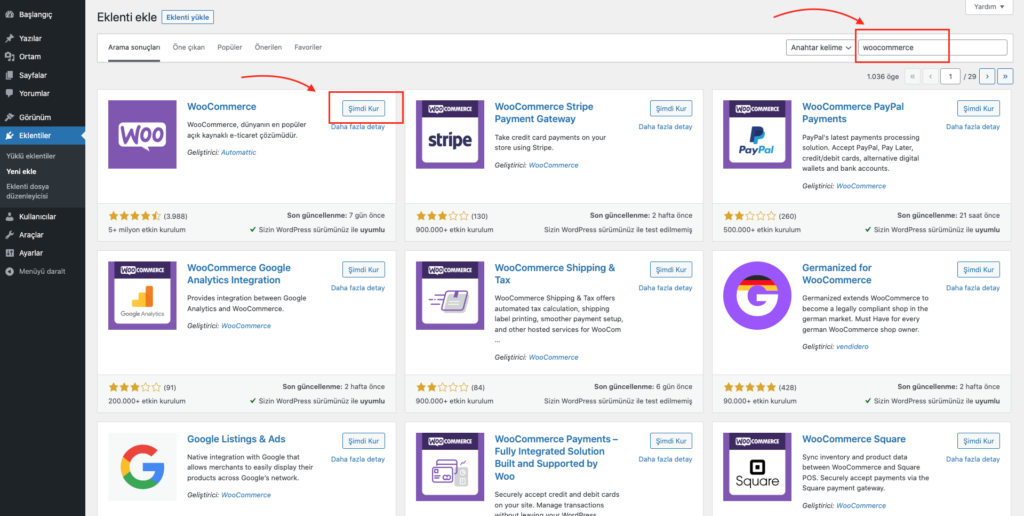1024x516 pixels.
Task: Open vendidero developer link
Action: tap(852, 346)
